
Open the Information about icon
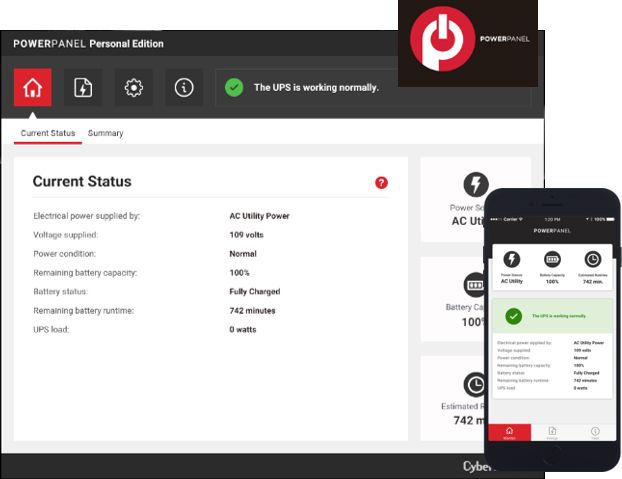184,88
